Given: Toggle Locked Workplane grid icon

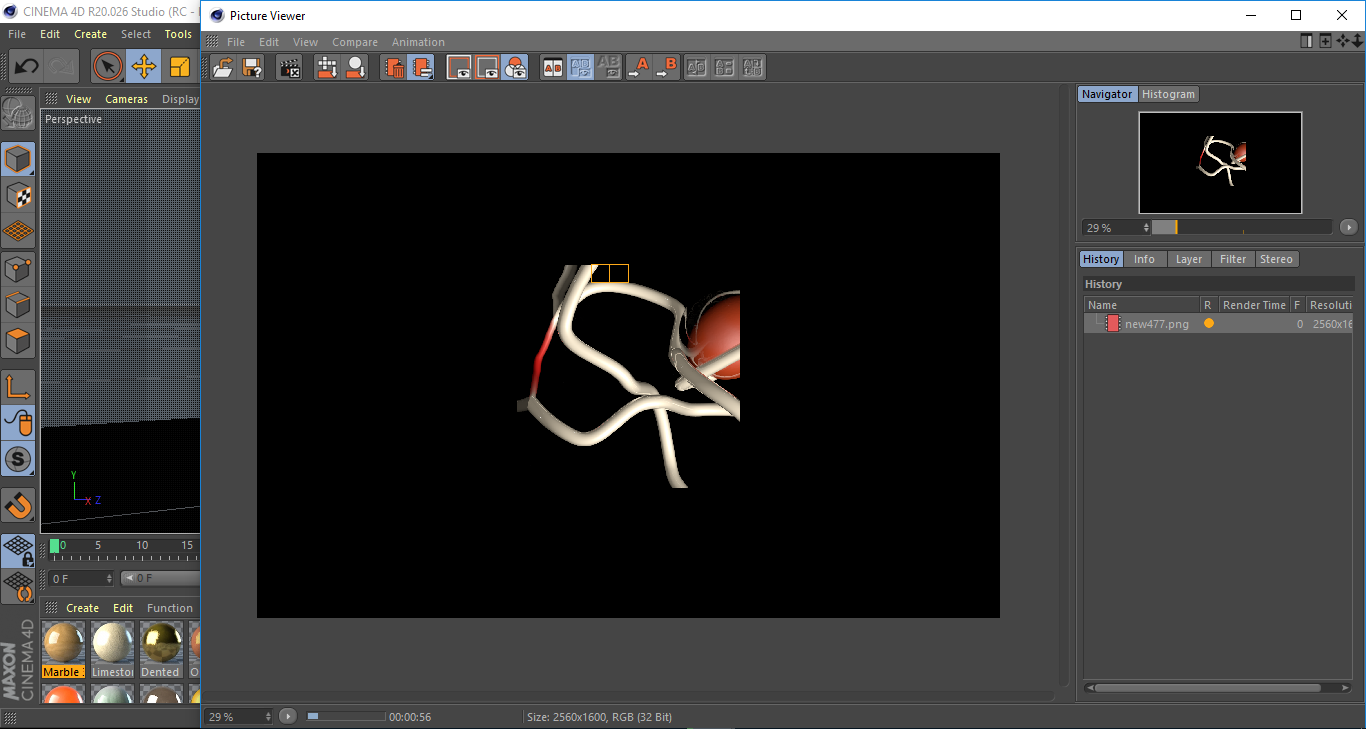Looking at the screenshot, I should point(18,550).
